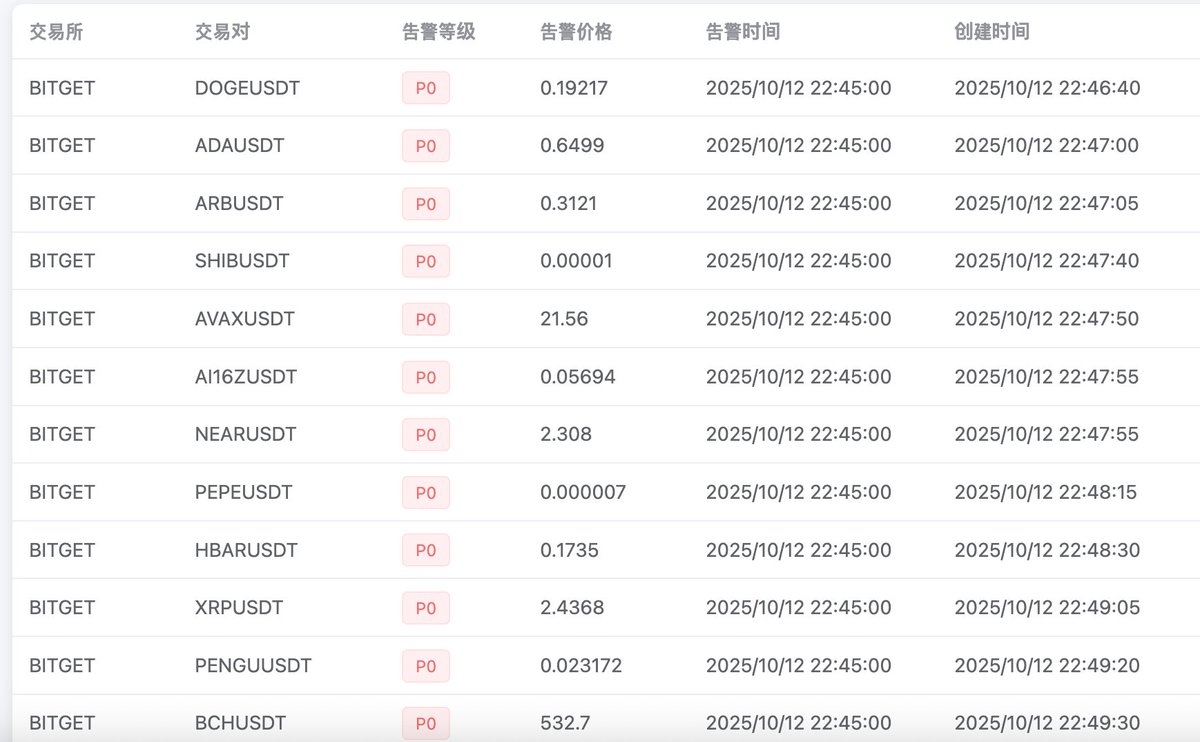Click alert price 0.000007
Viewport: 1200px width, 742px height.
coord(583,493)
